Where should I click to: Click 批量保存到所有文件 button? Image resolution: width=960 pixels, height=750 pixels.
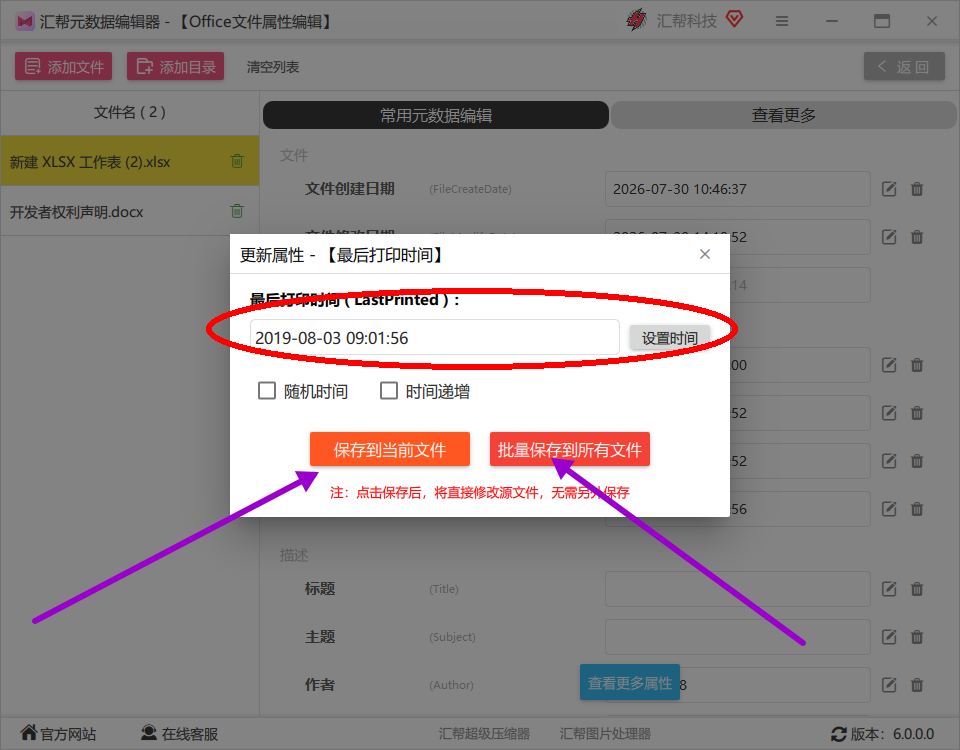point(570,449)
